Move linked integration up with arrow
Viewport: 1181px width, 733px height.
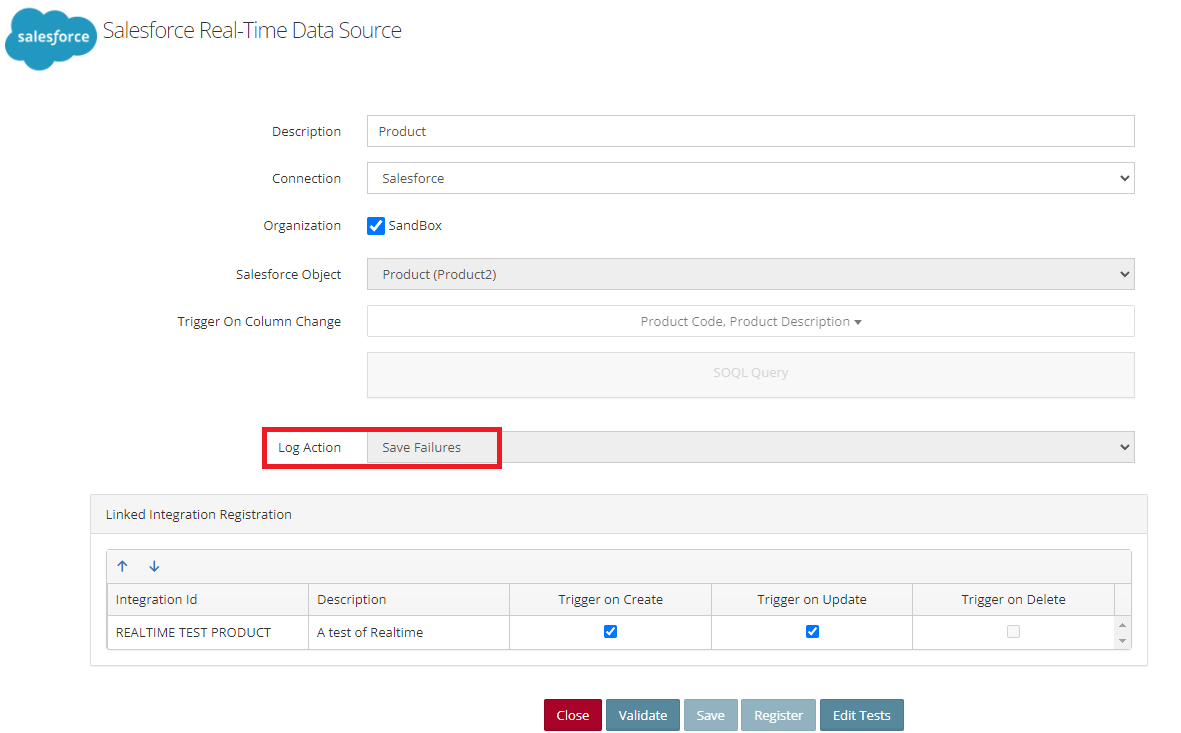[x=123, y=566]
